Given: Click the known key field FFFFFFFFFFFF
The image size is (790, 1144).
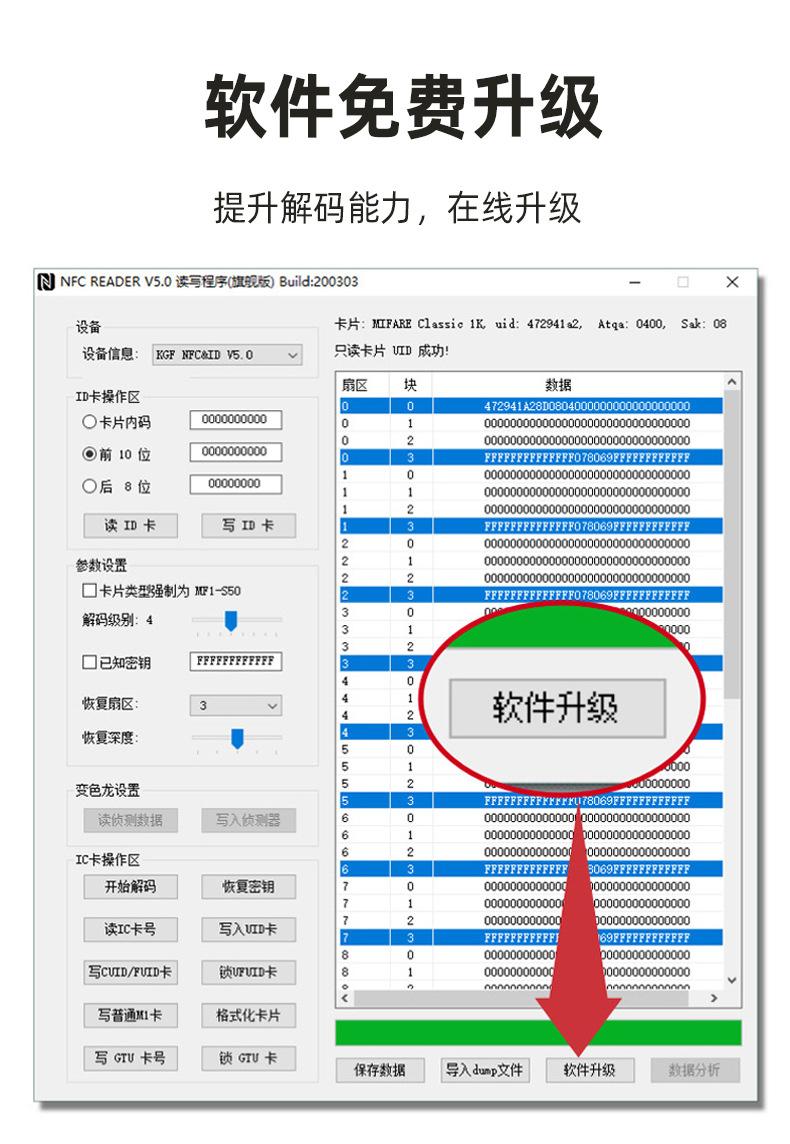Looking at the screenshot, I should 236,661.
